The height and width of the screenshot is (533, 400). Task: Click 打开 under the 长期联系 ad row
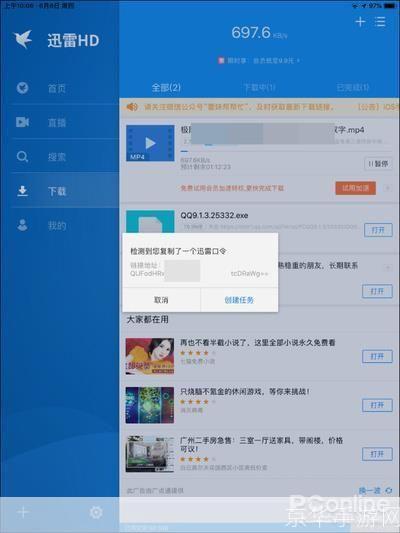377,291
